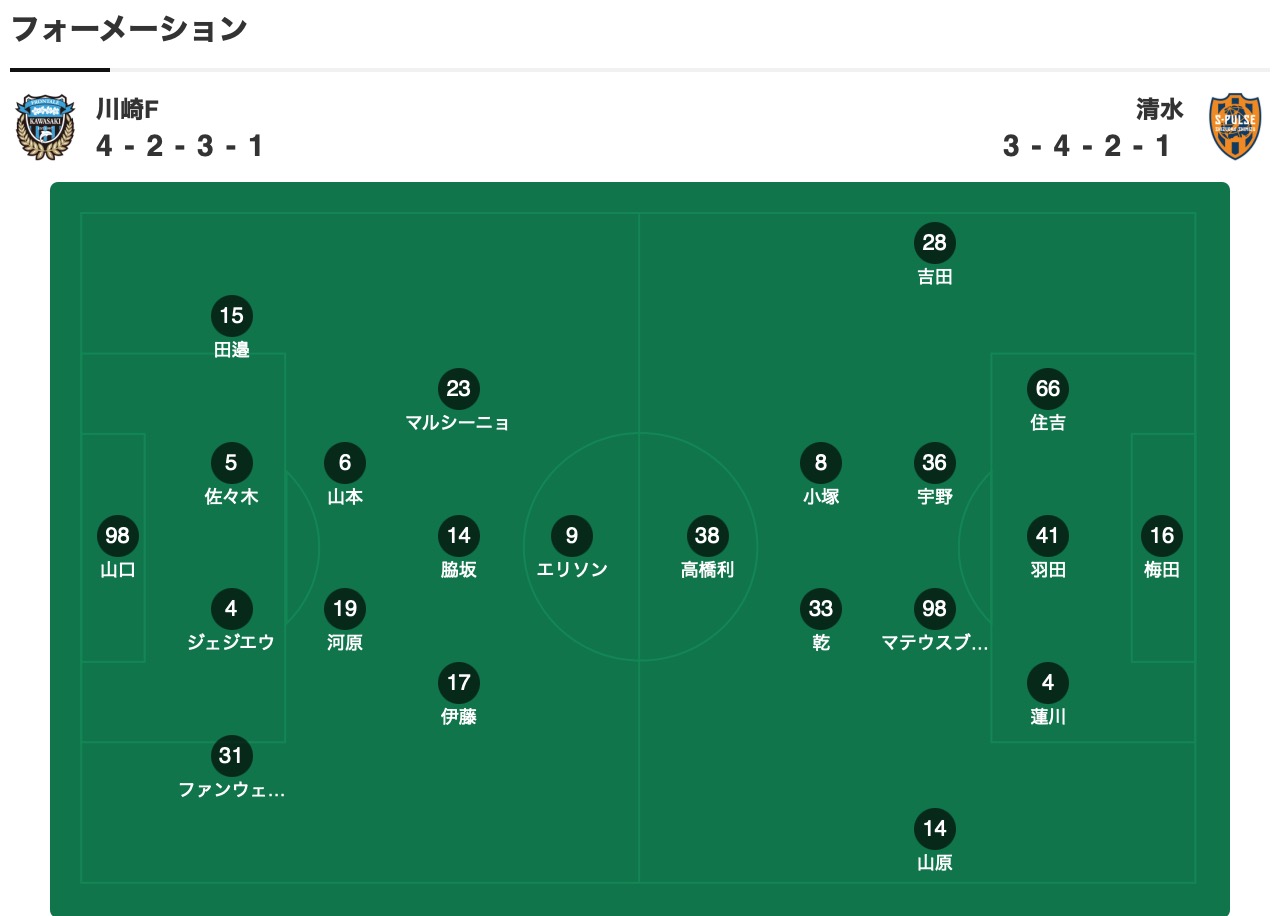This screenshot has height=916, width=1274.
Task: Click player number 66 住吉
Action: 1048,389
